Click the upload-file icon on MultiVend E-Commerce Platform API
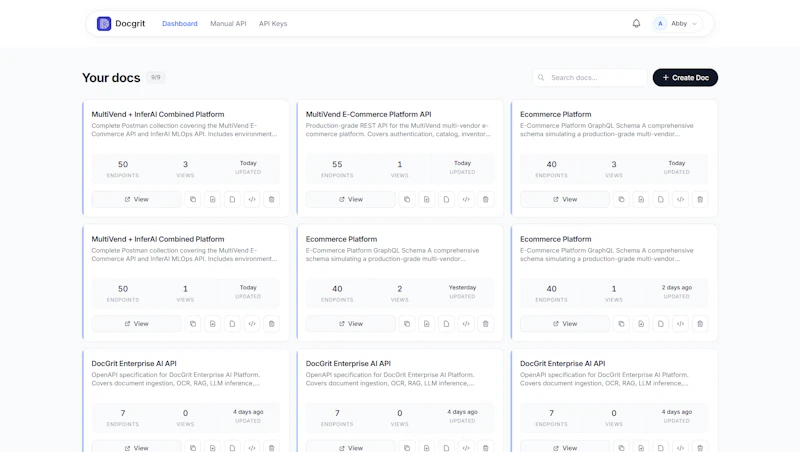This screenshot has width=800, height=452. tap(427, 199)
